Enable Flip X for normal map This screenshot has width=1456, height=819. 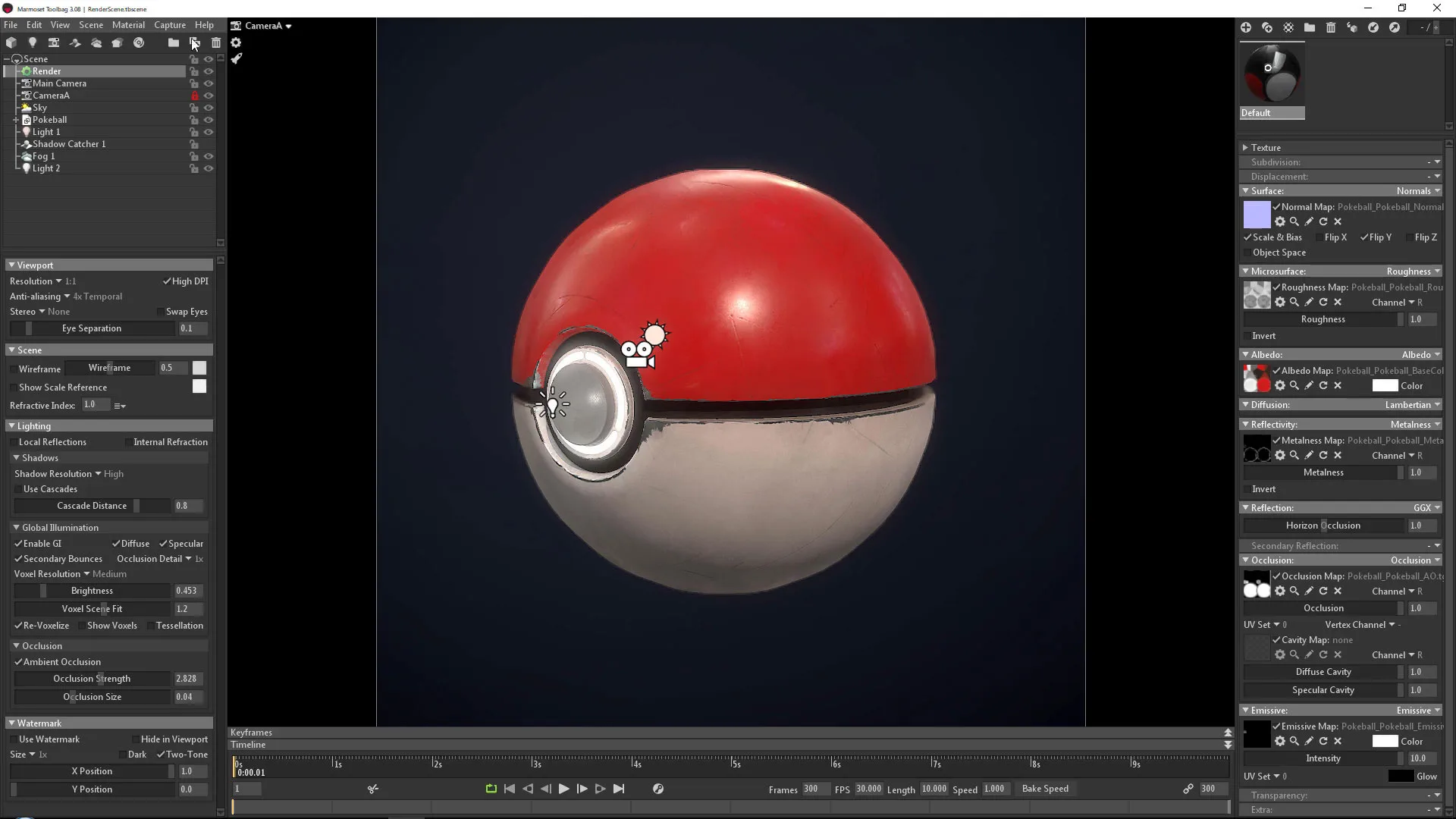click(1319, 237)
